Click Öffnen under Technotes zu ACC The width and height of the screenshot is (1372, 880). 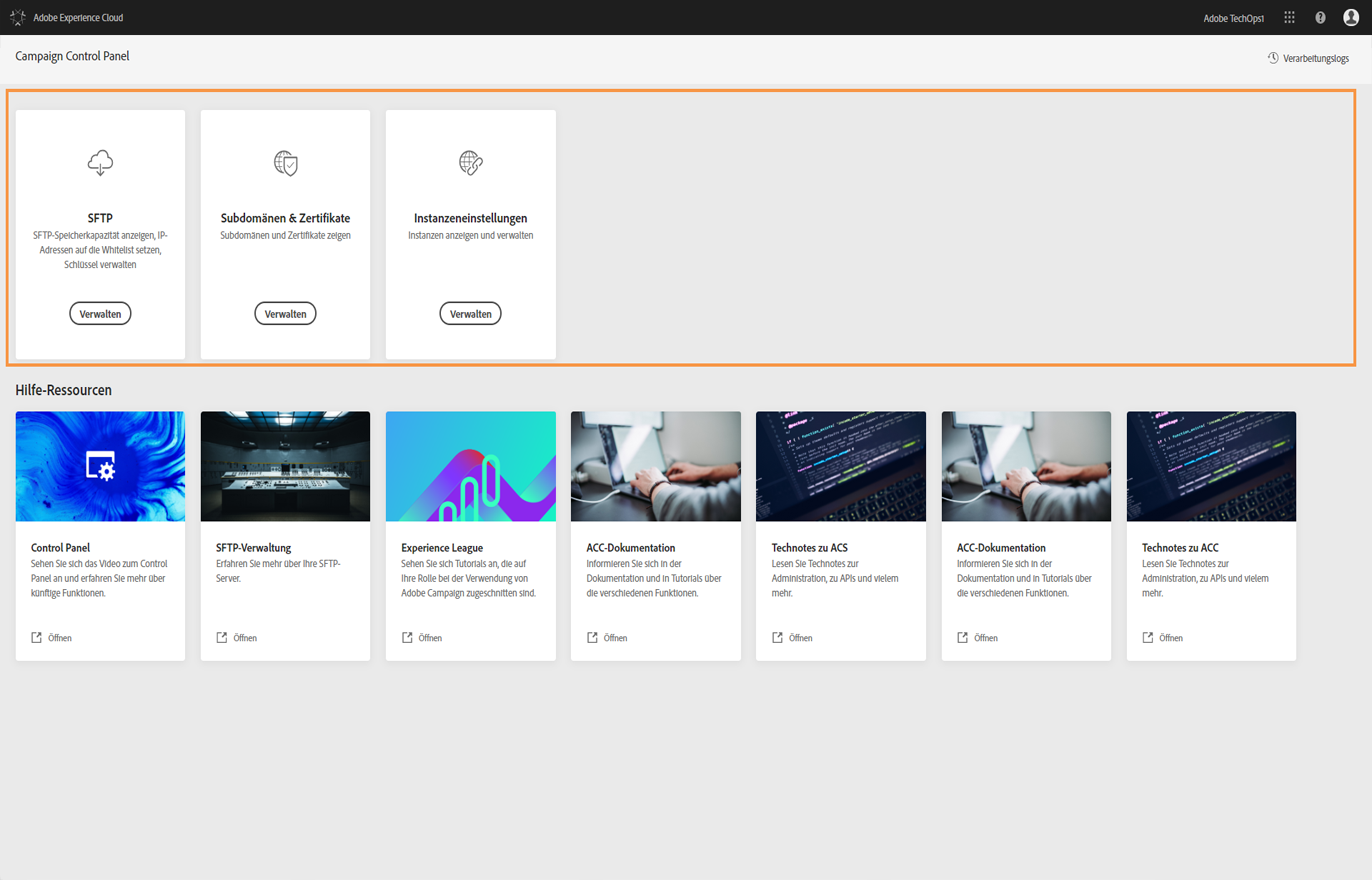pyautogui.click(x=1171, y=638)
